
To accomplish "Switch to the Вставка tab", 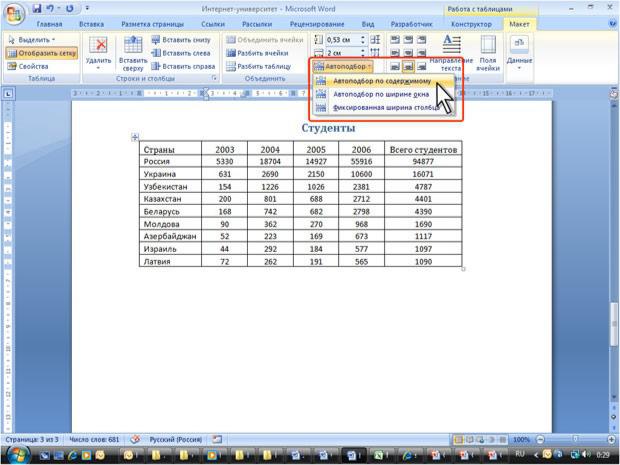I will pyautogui.click(x=91, y=24).
